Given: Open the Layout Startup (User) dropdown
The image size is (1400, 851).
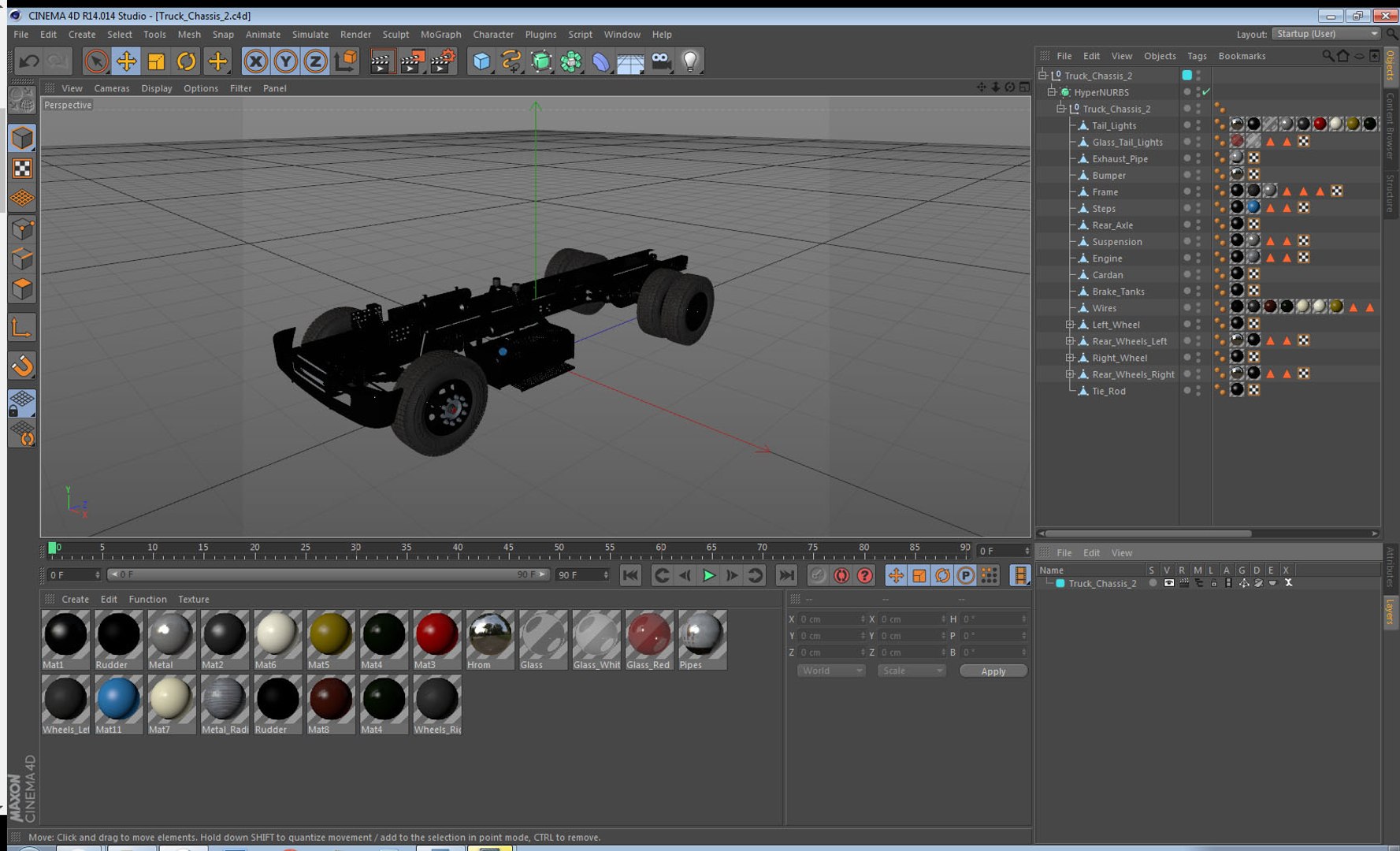Looking at the screenshot, I should click(1327, 34).
